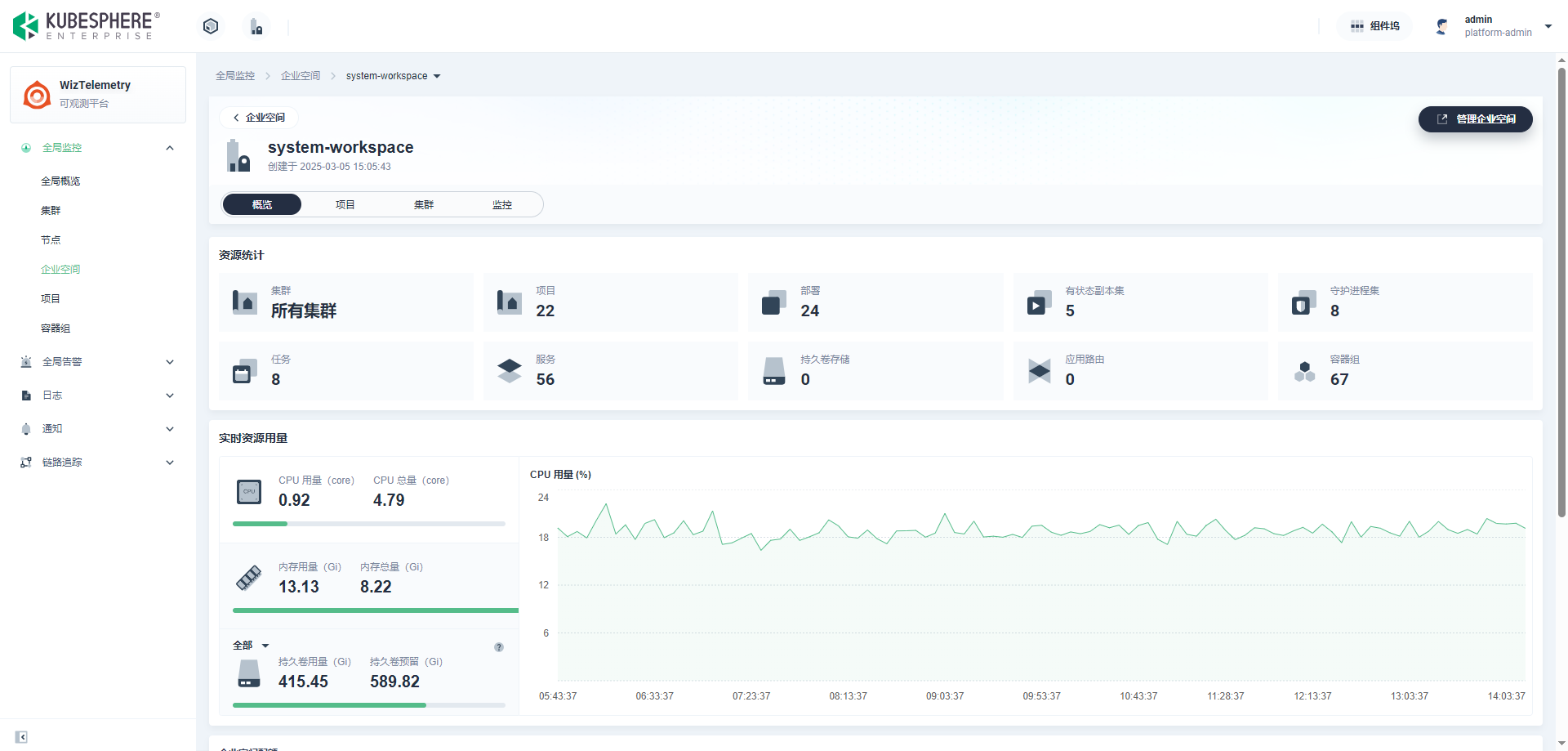Go back using the 企业空间 button
The image size is (1568, 751).
coord(259,118)
